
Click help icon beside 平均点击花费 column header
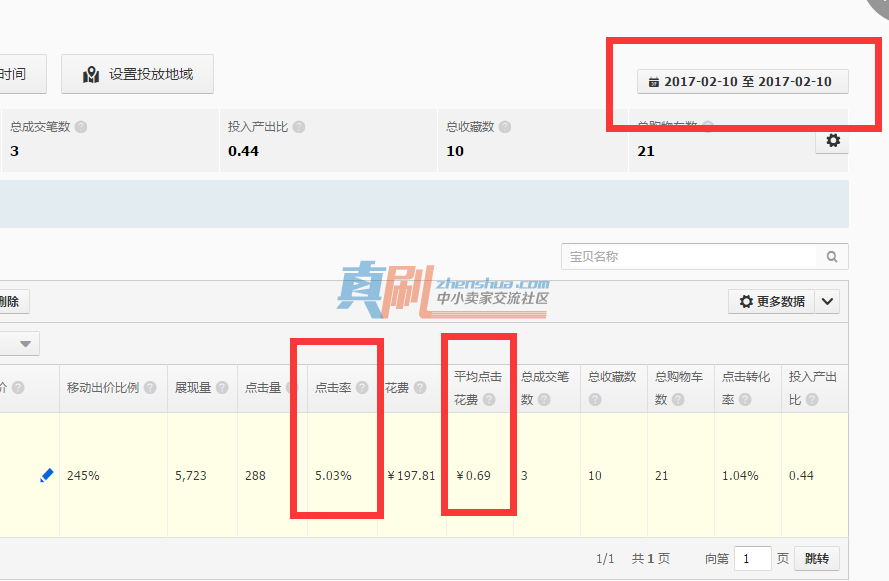tap(489, 400)
